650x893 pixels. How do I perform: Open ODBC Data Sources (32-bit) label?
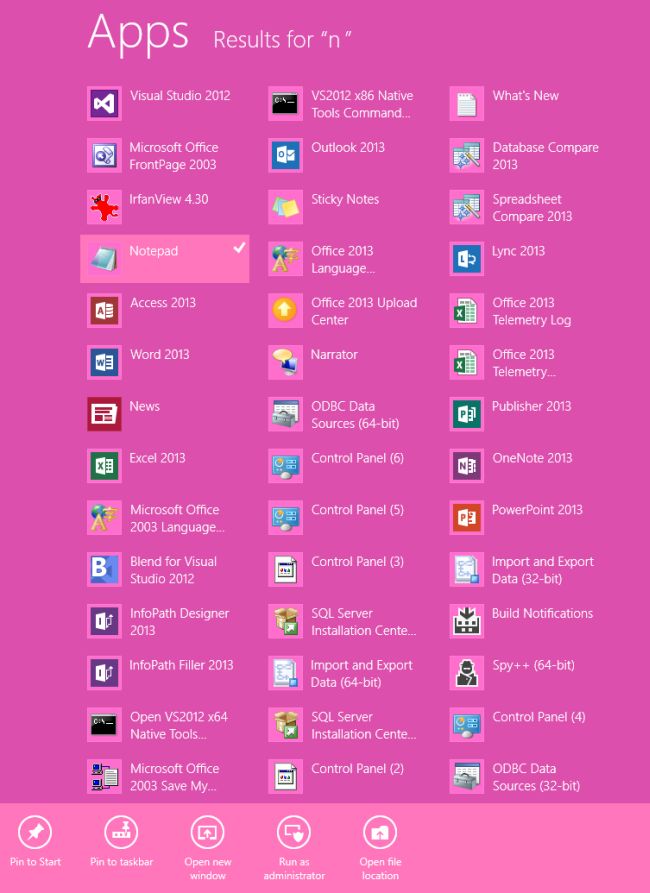[536, 777]
